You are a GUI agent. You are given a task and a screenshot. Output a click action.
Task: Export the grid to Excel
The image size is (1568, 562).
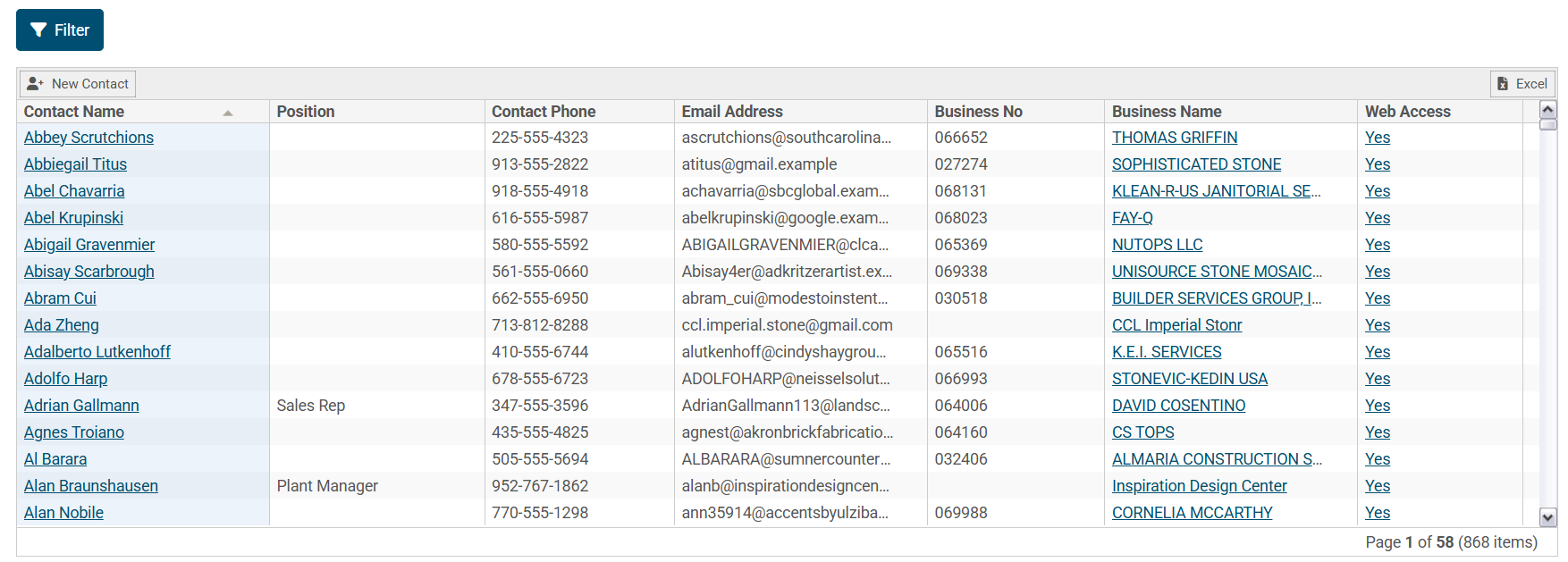pos(1522,84)
